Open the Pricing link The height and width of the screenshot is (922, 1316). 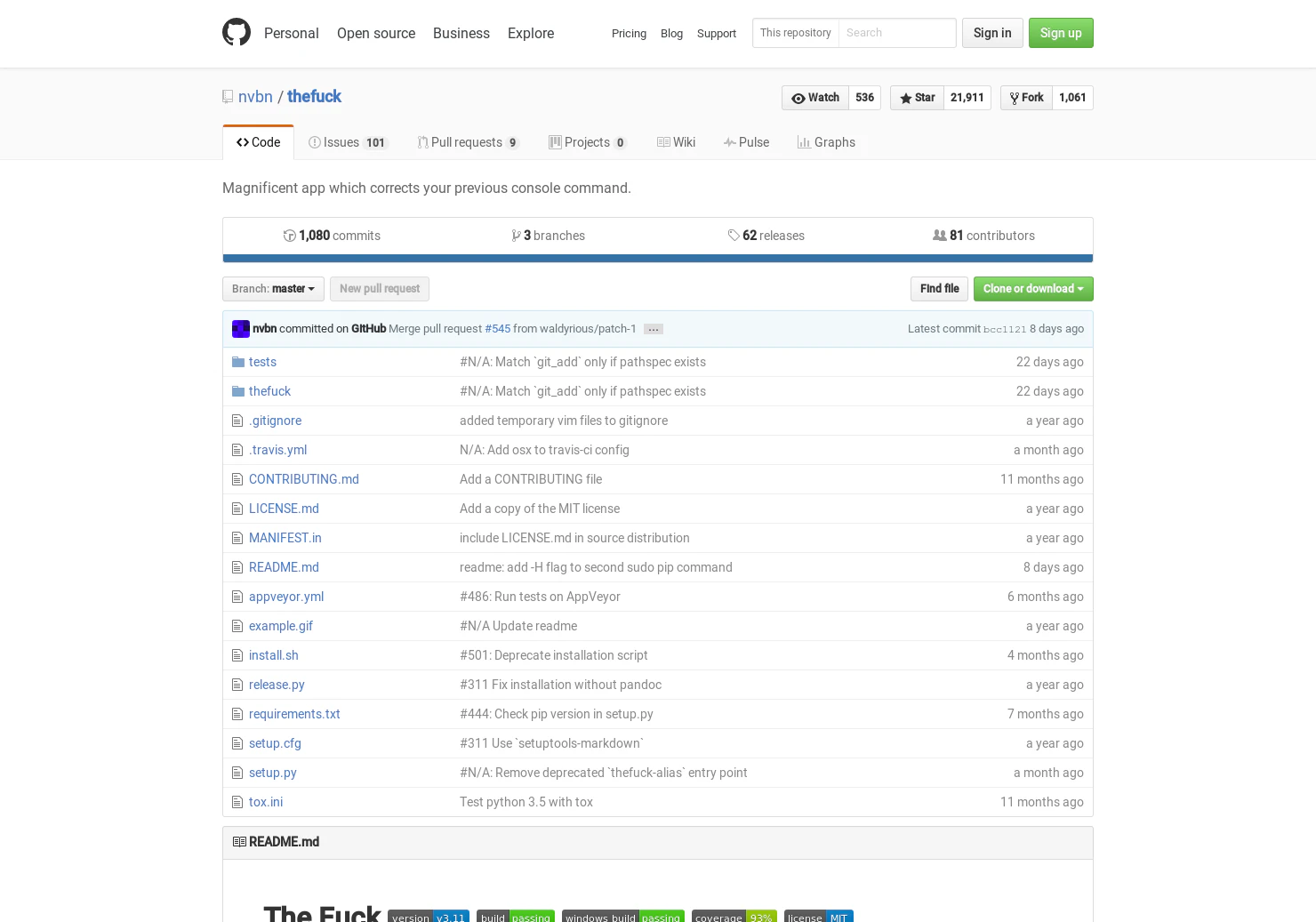(629, 34)
